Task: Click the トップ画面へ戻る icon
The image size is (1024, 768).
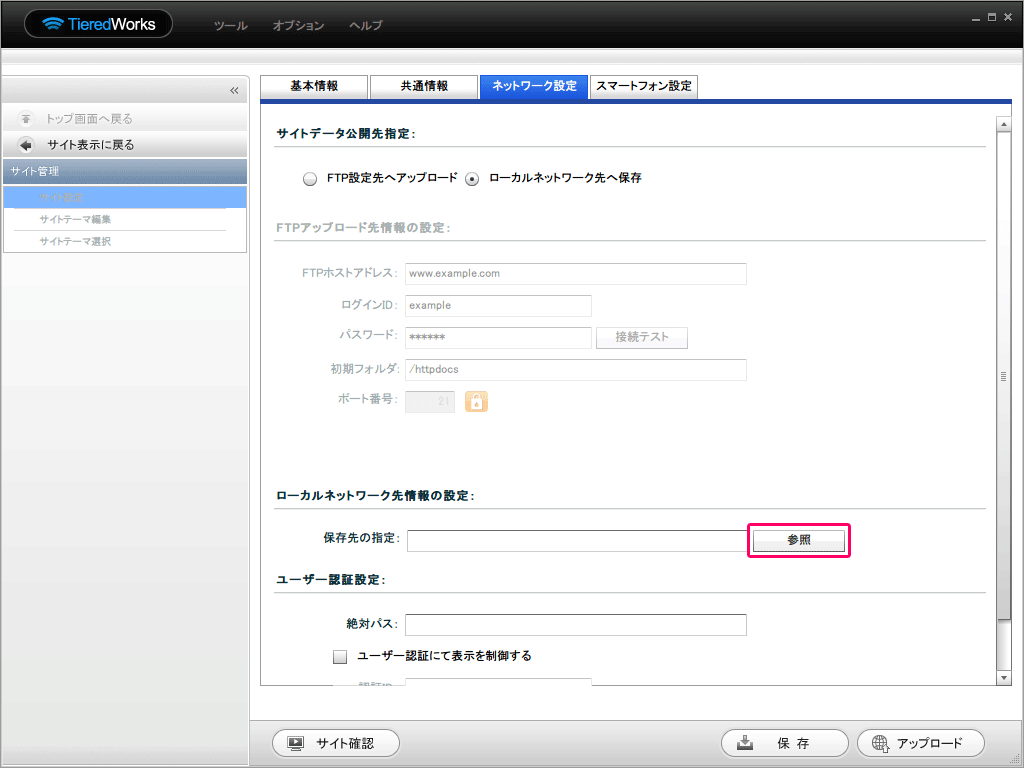Action: (26, 119)
